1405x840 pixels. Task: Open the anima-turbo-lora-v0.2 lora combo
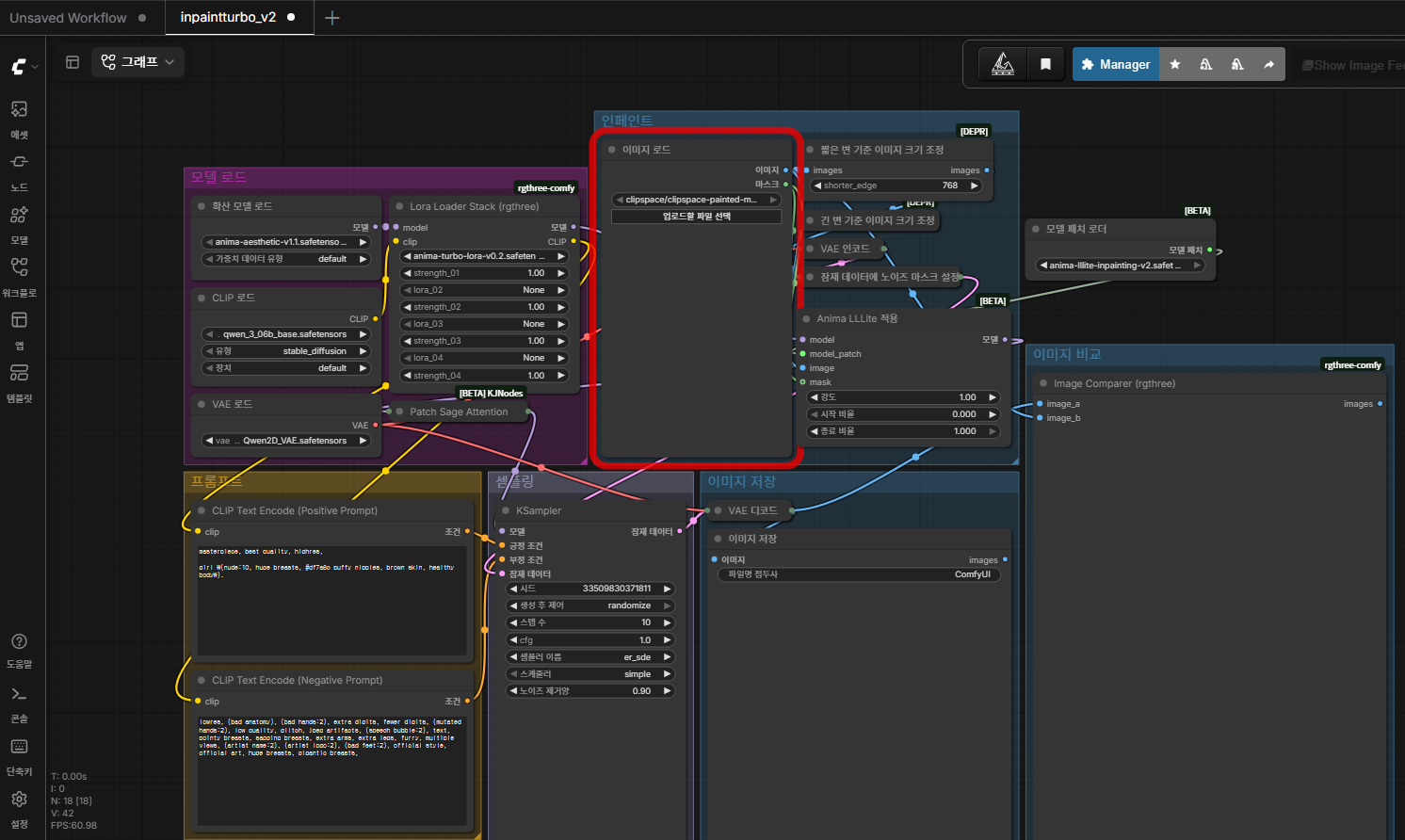tap(484, 256)
